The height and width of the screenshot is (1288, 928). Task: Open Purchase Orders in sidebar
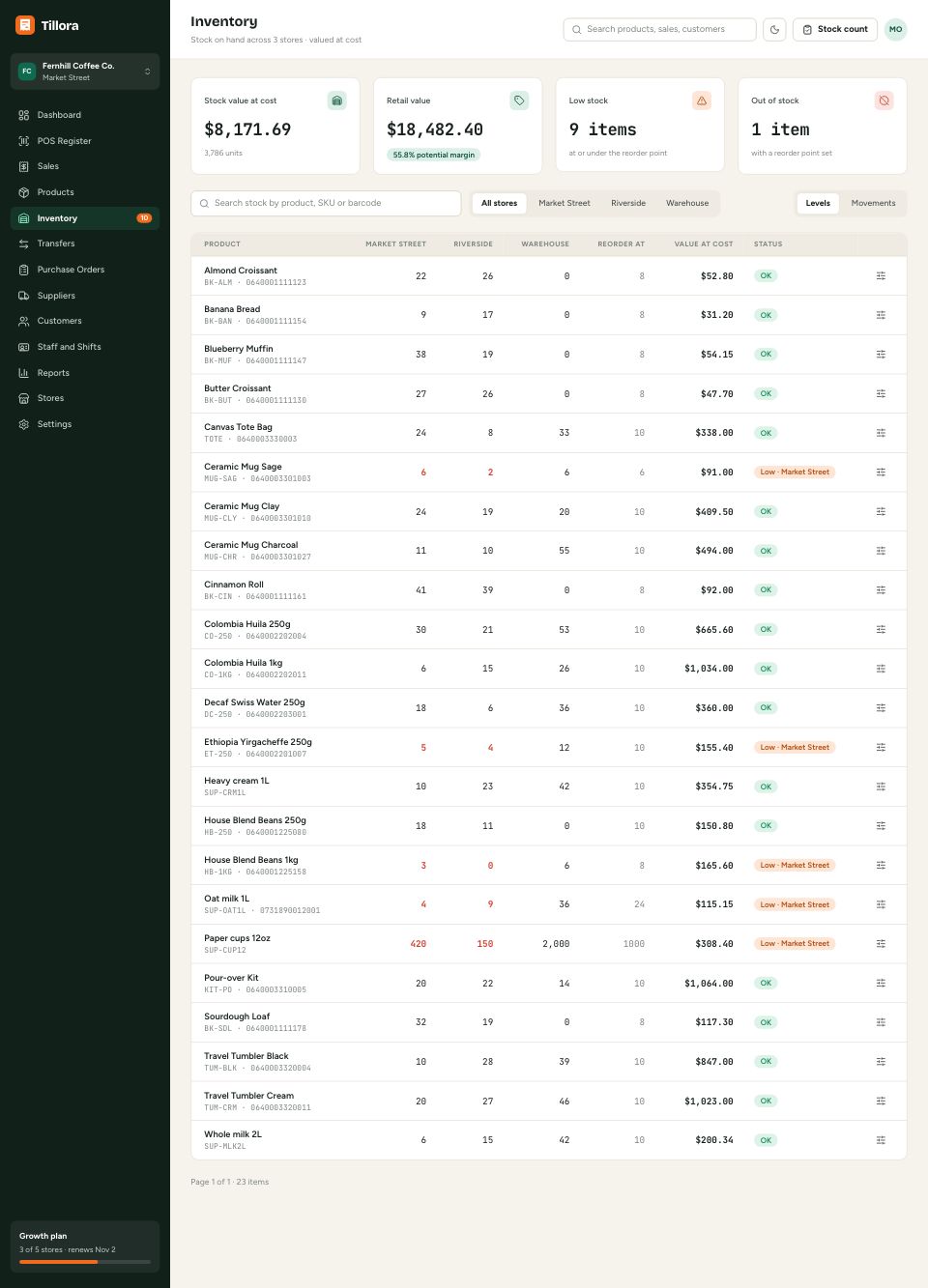(x=85, y=270)
